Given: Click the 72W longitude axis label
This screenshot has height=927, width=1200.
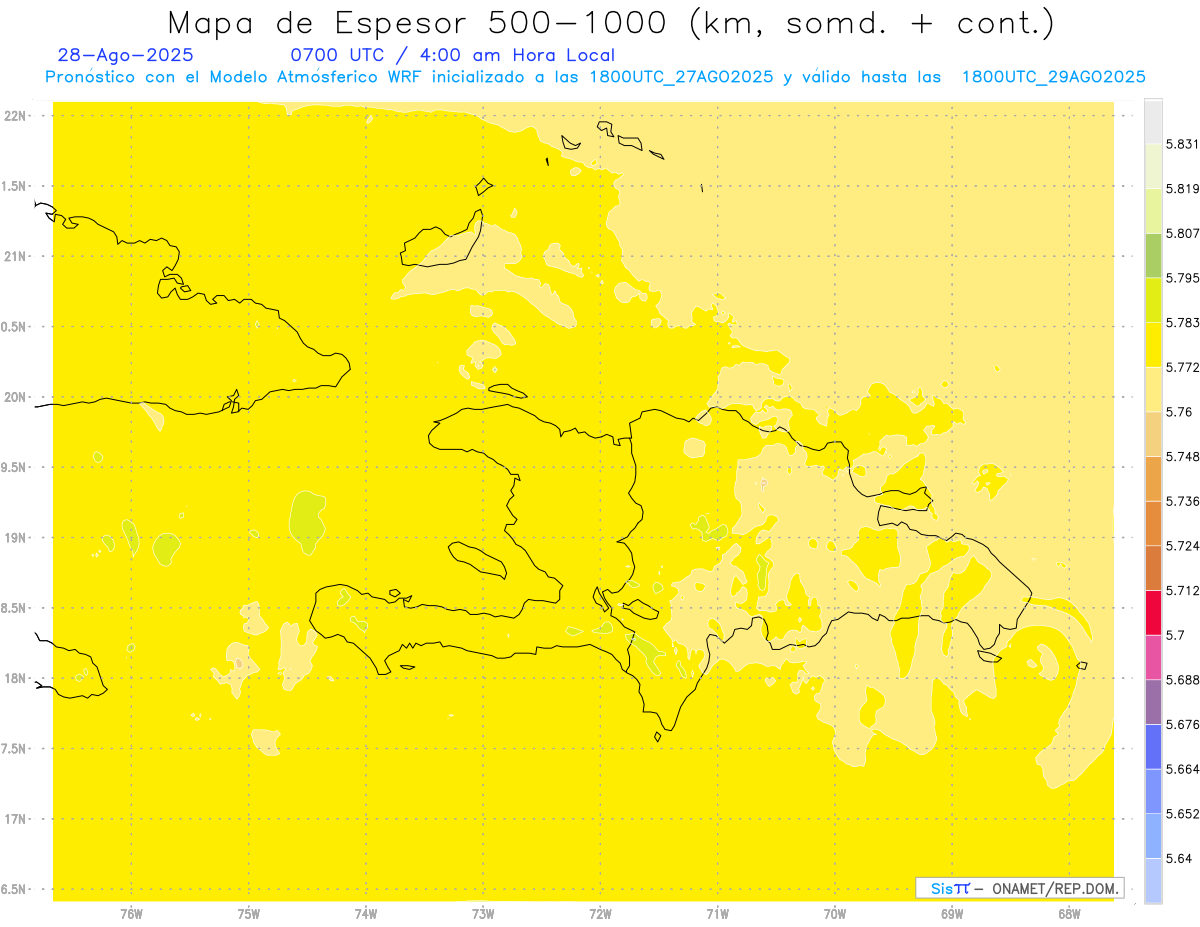Looking at the screenshot, I should click(600, 913).
